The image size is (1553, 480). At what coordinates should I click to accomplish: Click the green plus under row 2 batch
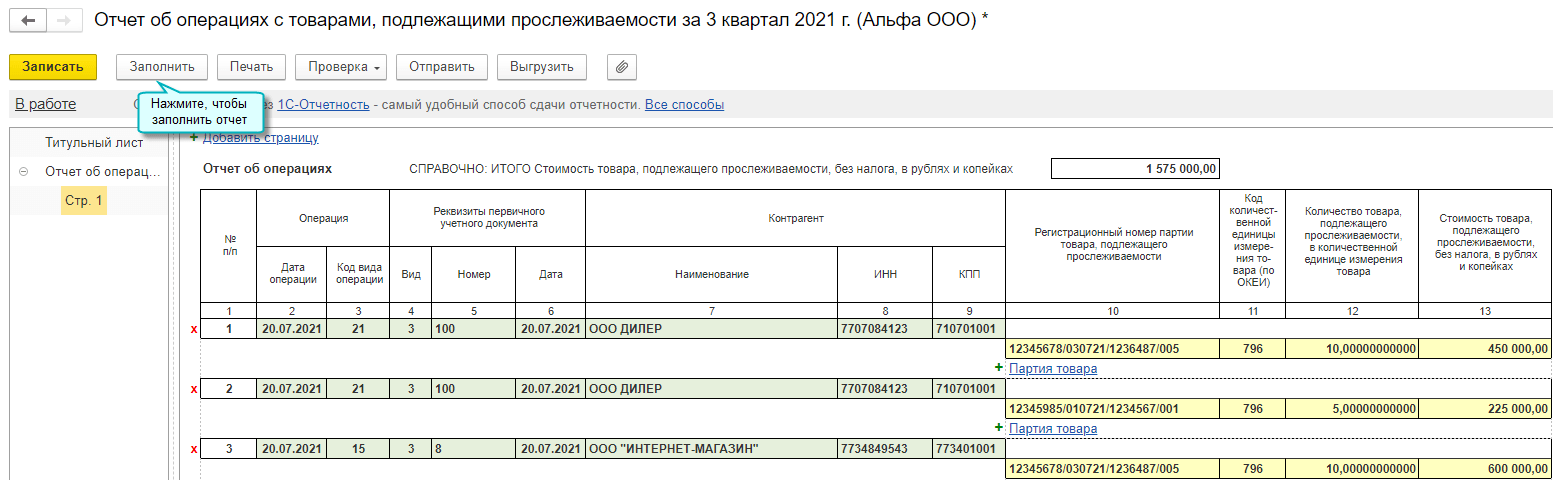[998, 428]
